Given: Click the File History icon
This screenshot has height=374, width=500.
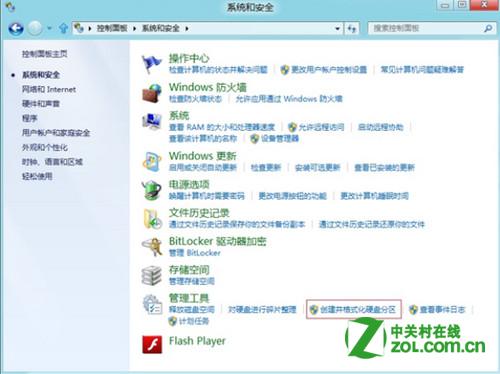Looking at the screenshot, I should pyautogui.click(x=152, y=219).
